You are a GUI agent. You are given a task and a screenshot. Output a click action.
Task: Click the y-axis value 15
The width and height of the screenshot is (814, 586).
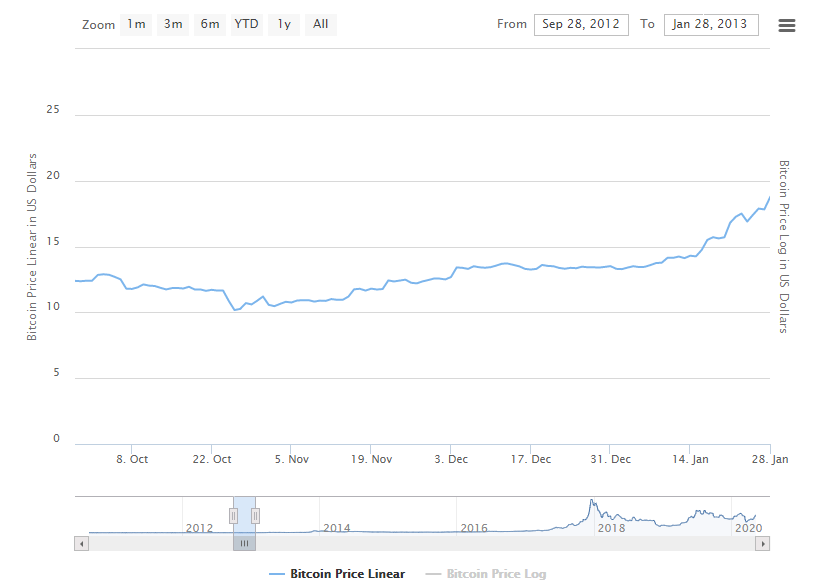point(53,241)
